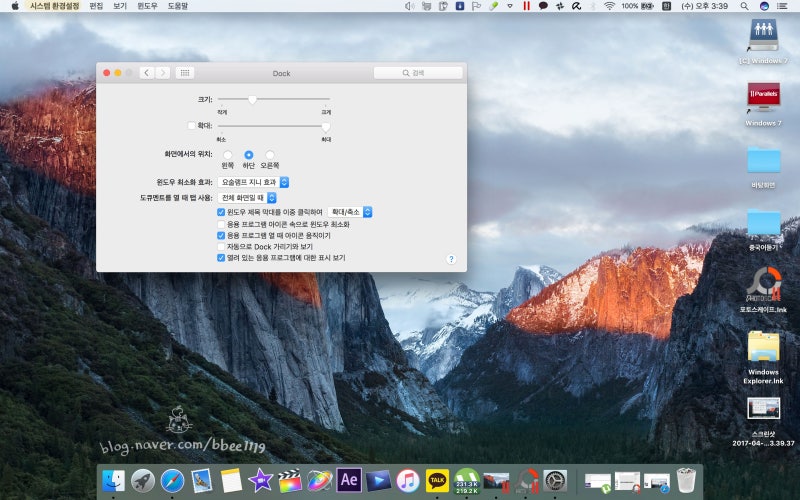Enable the 확대 magnification checkbox

(x=192, y=126)
